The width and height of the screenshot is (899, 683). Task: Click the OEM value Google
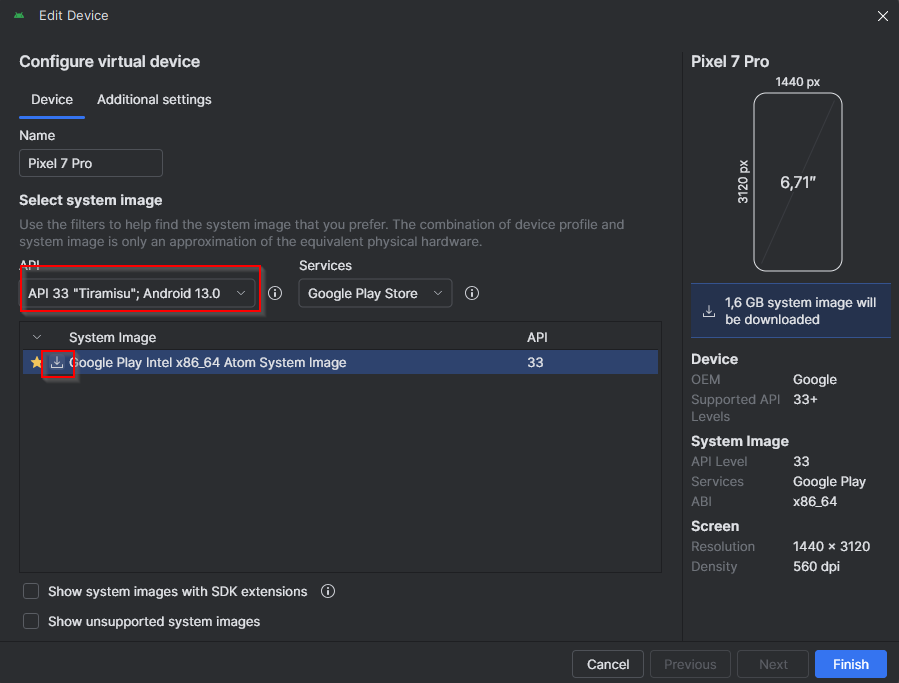815,380
